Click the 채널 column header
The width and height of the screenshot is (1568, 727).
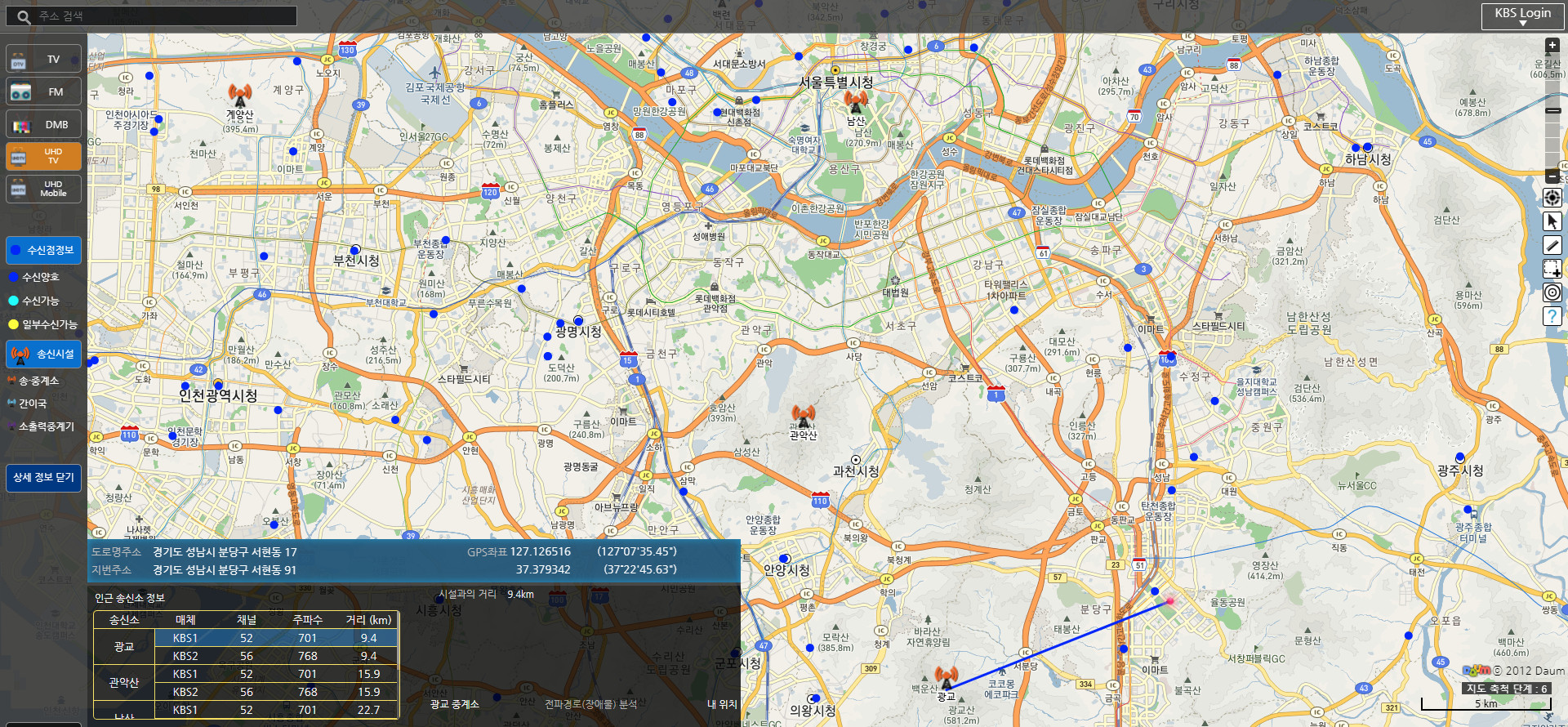pyautogui.click(x=247, y=620)
